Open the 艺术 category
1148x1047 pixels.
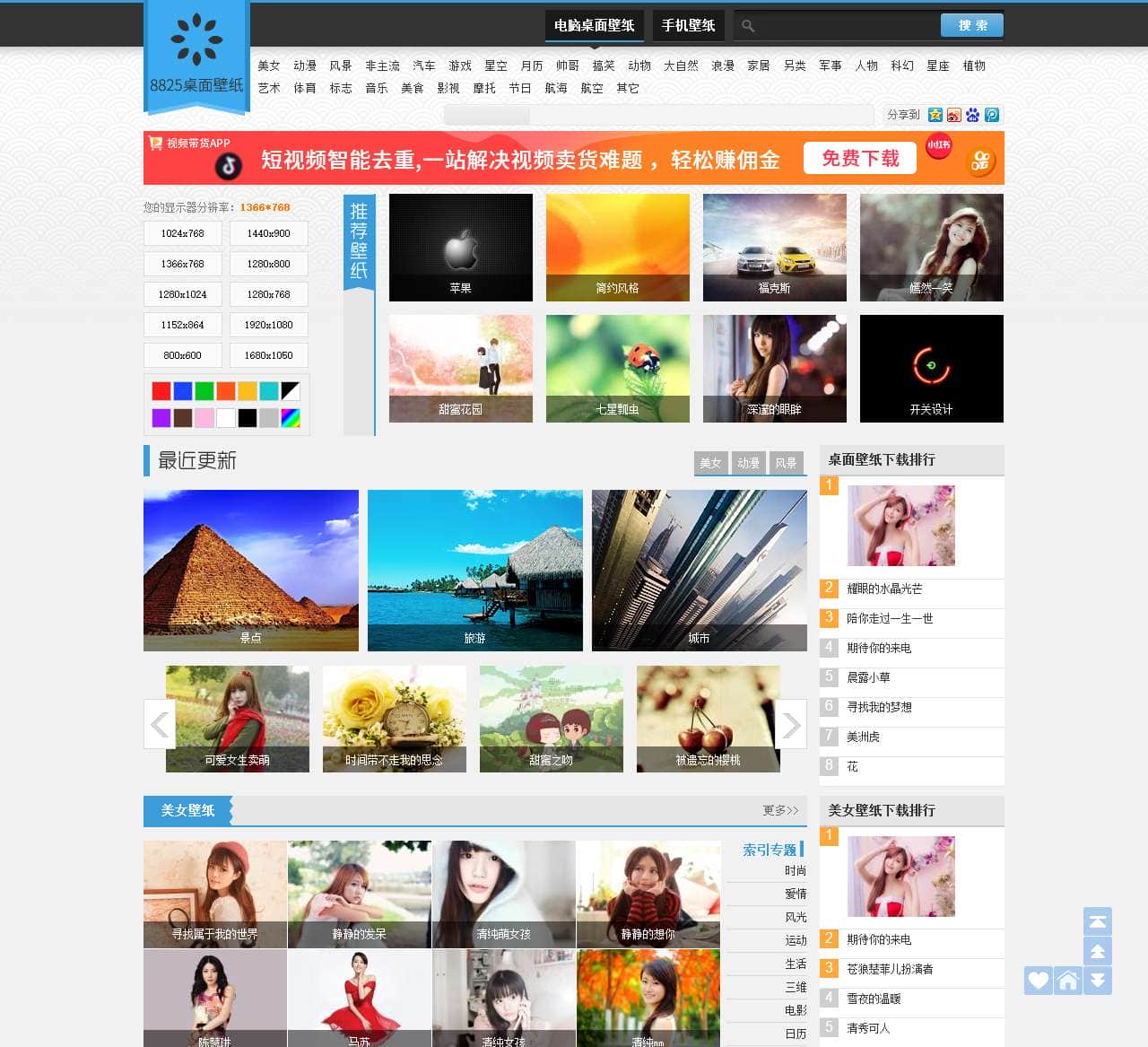(x=269, y=88)
